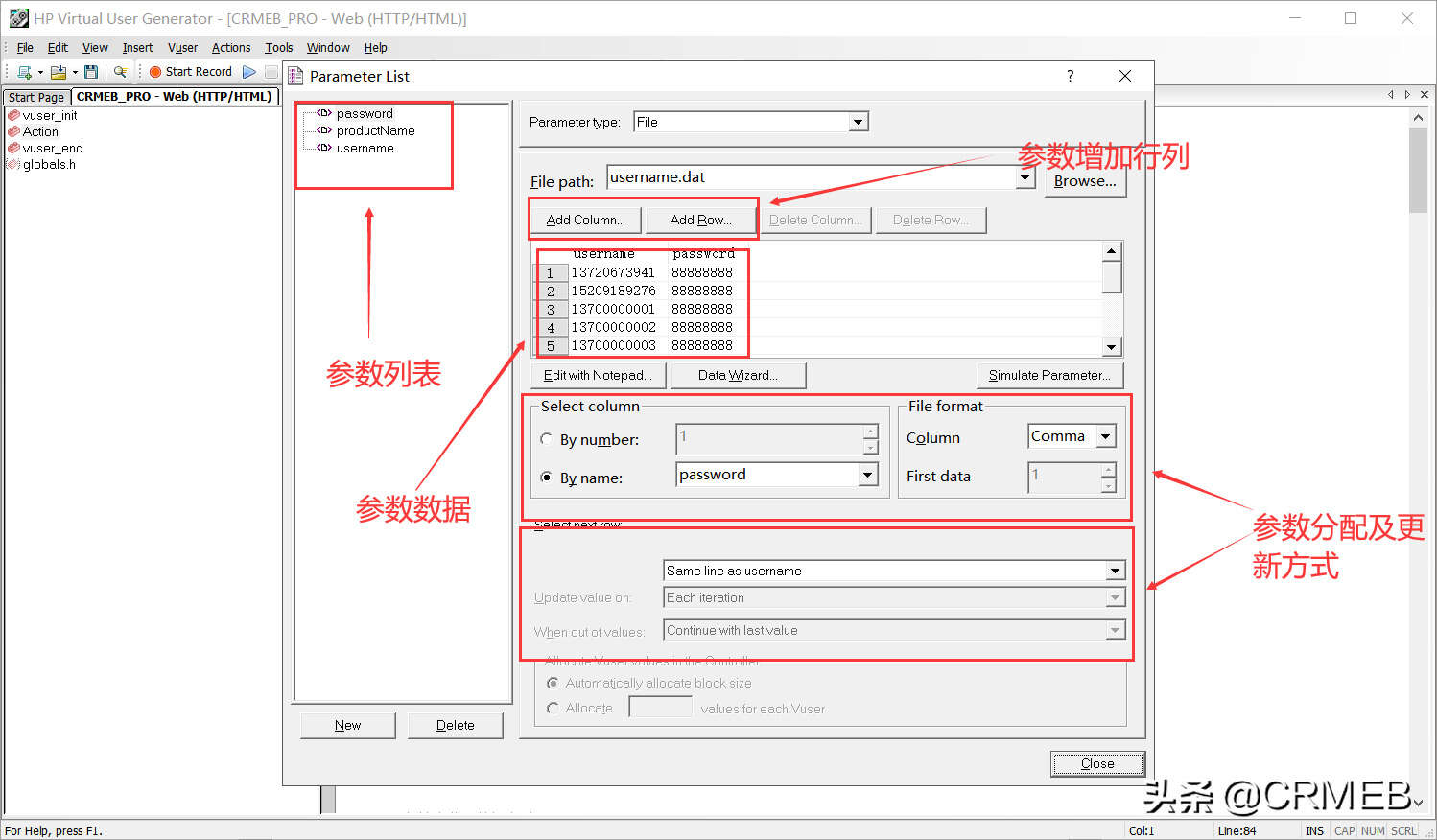Click the First data stepper up arrow
The width and height of the screenshot is (1437, 840).
tap(1108, 469)
